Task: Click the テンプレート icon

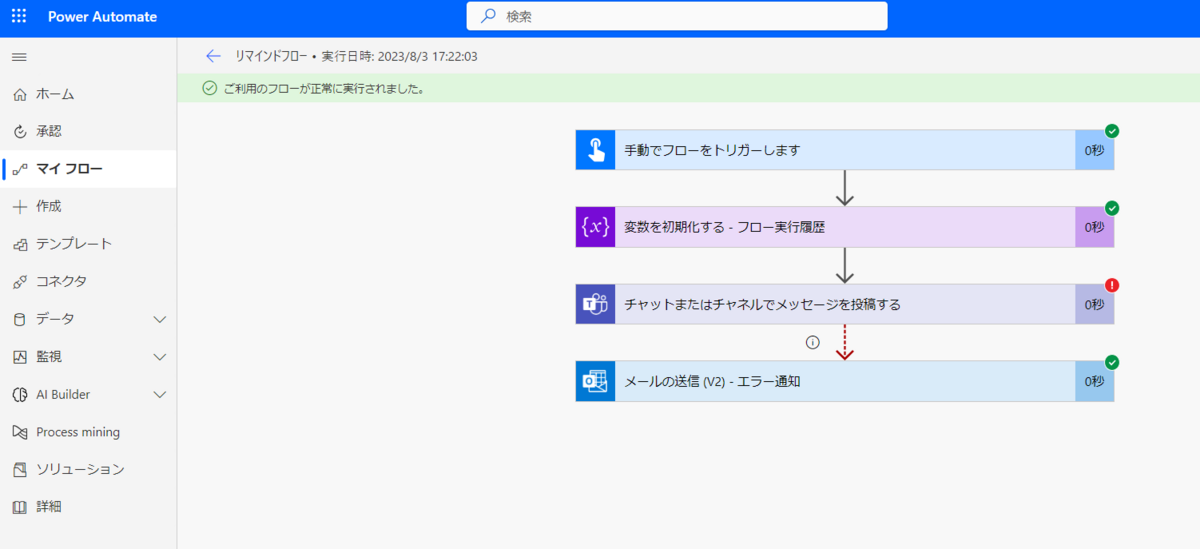Action: (19, 244)
